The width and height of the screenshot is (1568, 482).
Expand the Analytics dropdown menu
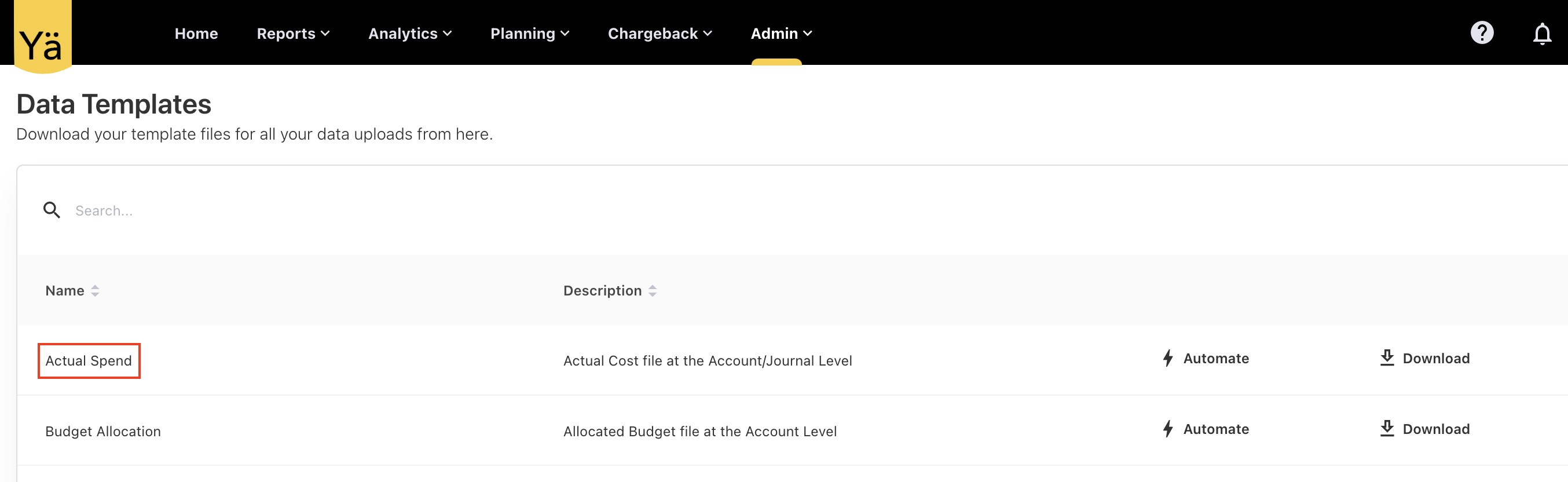point(409,34)
